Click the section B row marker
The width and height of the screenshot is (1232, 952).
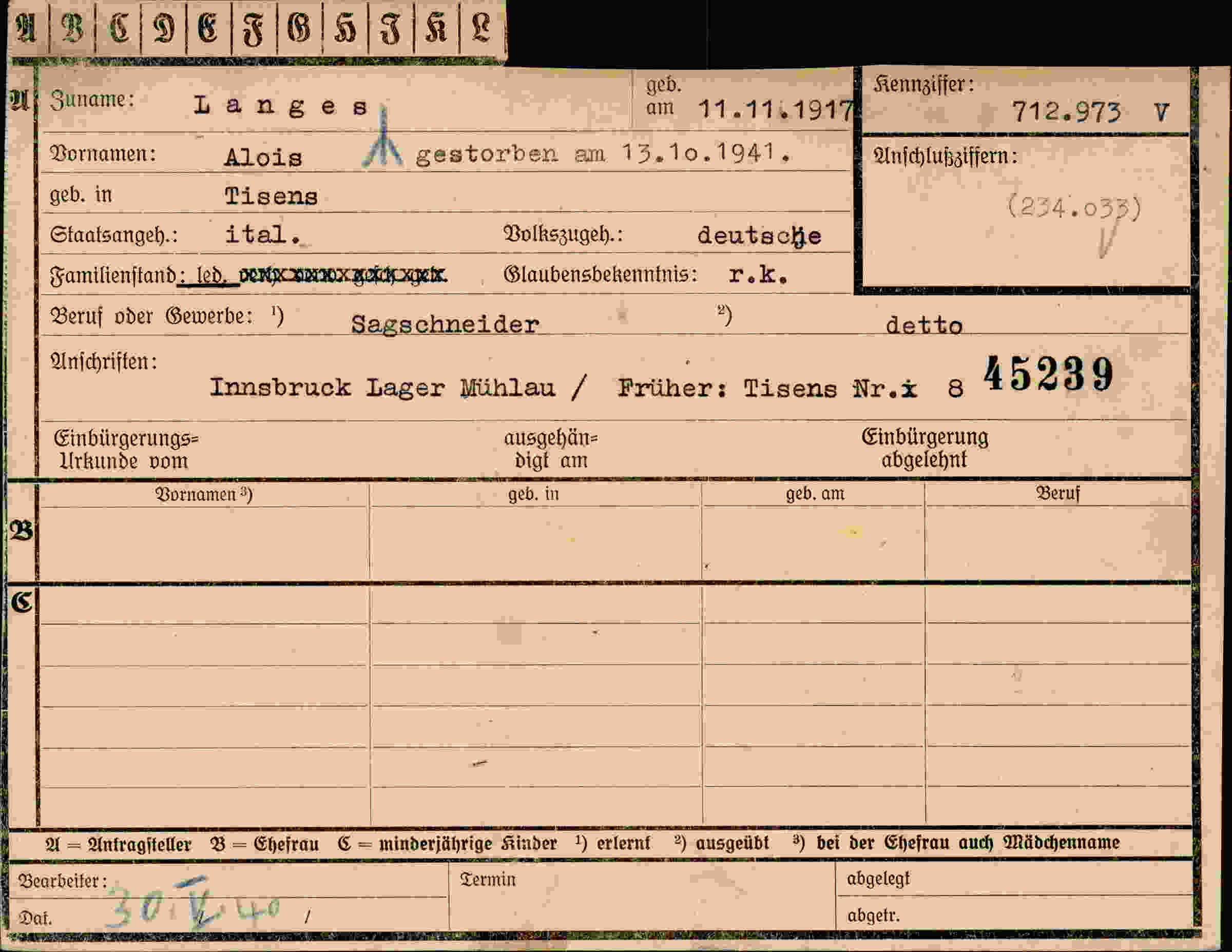click(22, 531)
